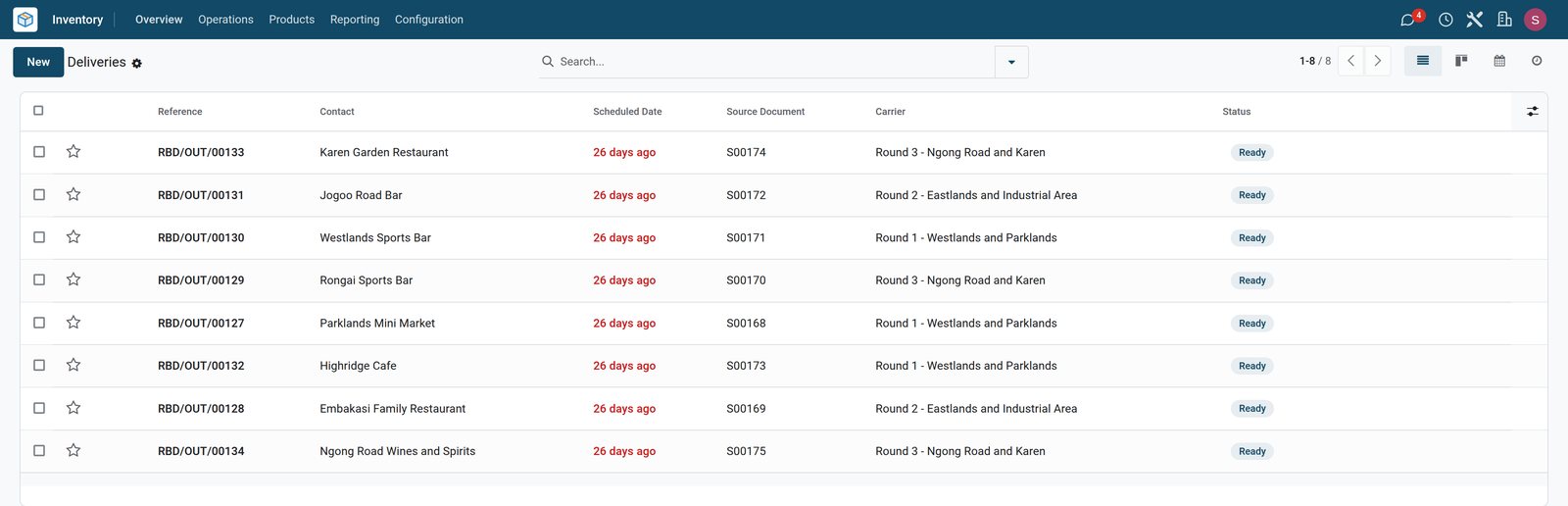Select all records with header checkbox

click(x=38, y=111)
